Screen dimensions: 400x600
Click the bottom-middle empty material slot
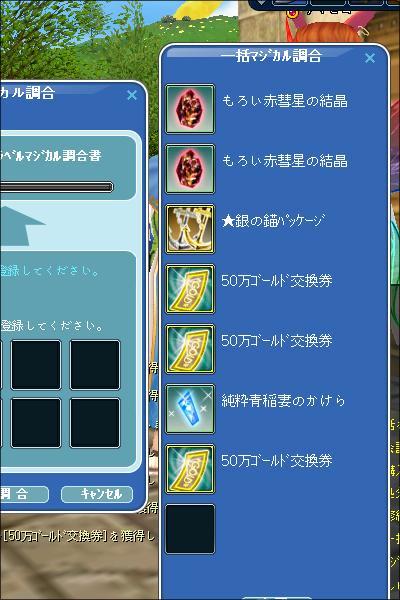pyautogui.click(x=36, y=423)
